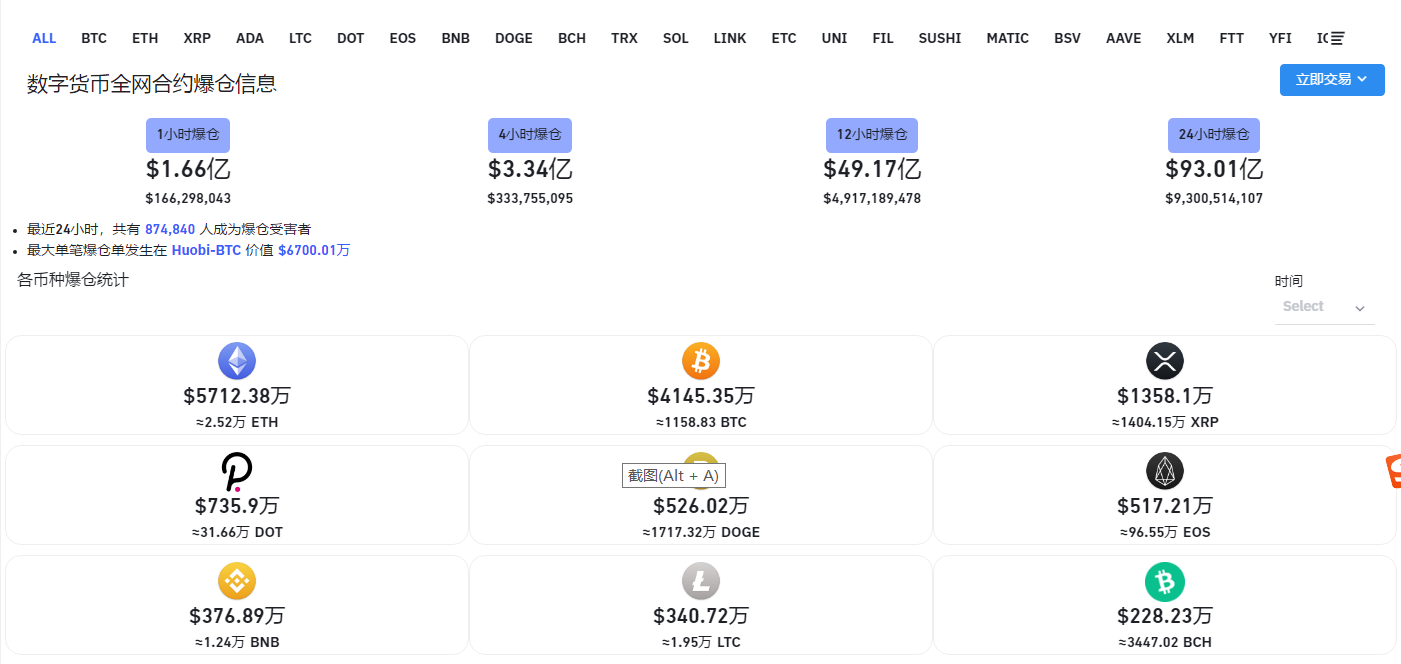Click the XRP coin icon
The width and height of the screenshot is (1401, 664).
(1165, 361)
